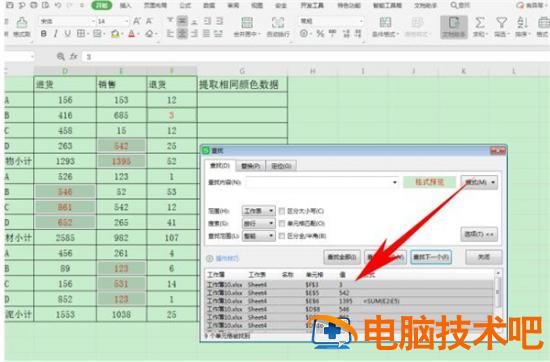Image resolution: width=550 pixels, height=362 pixels.
Task: Open the font name dropdown
Action: click(x=93, y=21)
